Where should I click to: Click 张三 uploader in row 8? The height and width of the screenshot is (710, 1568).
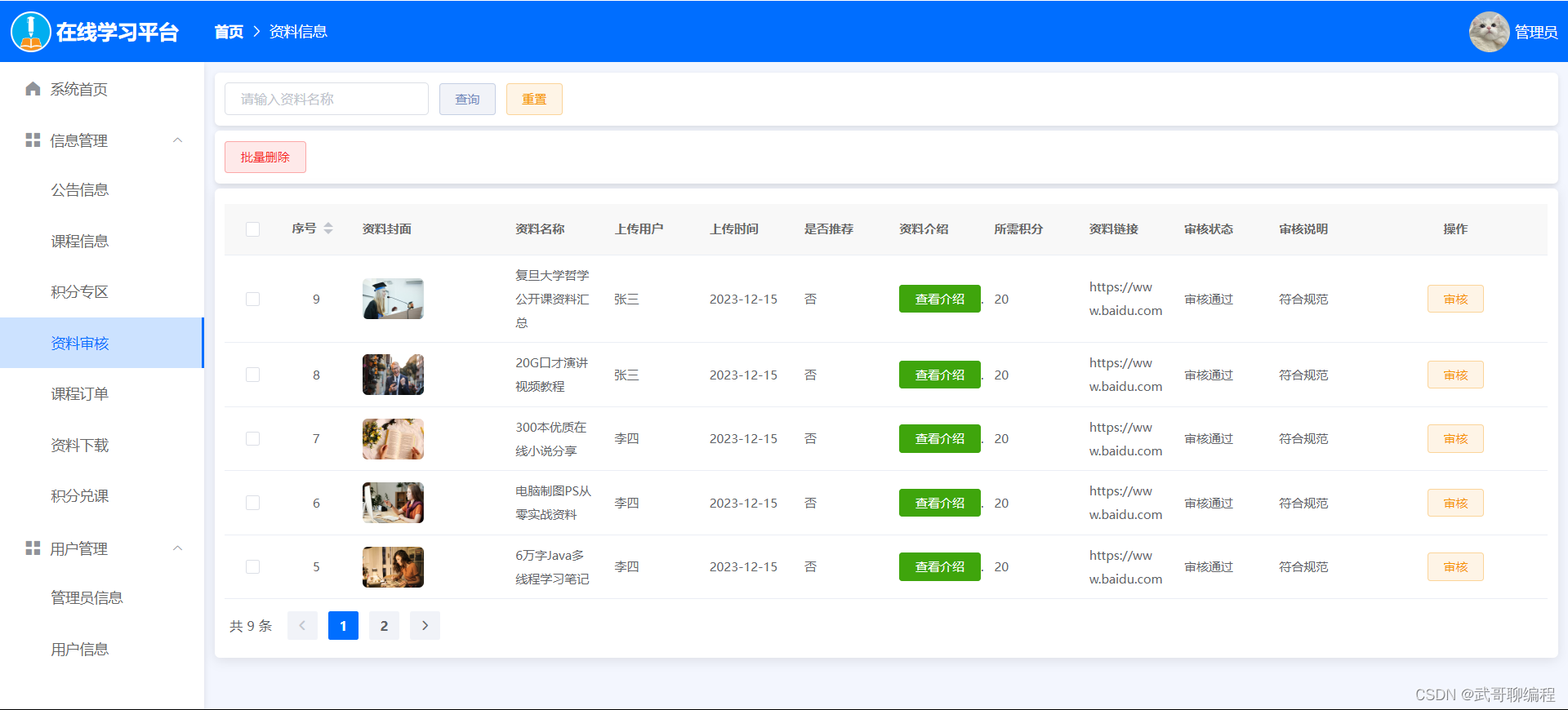point(626,375)
